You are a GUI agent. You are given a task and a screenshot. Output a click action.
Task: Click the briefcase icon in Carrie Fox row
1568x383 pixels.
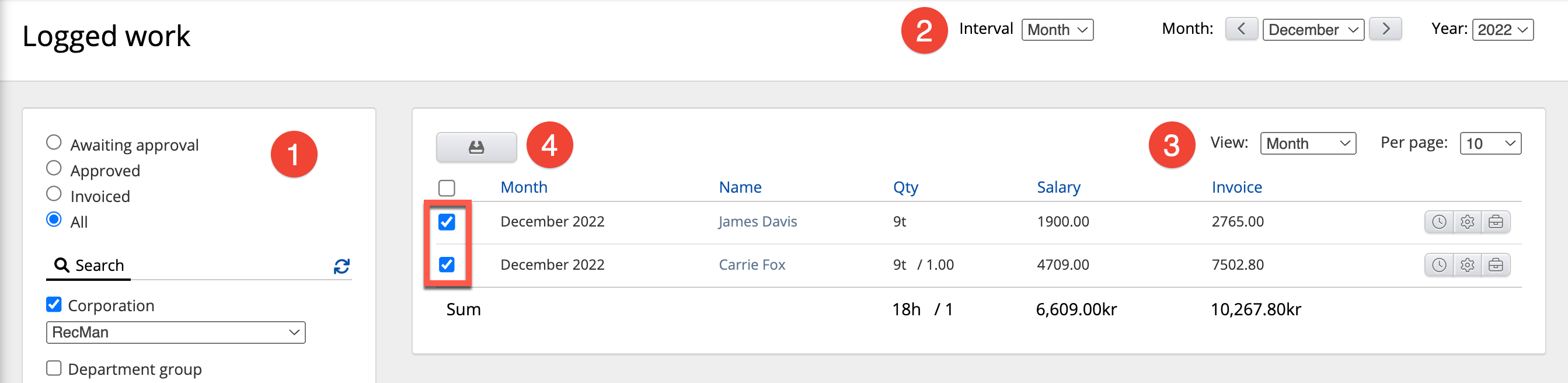1496,265
